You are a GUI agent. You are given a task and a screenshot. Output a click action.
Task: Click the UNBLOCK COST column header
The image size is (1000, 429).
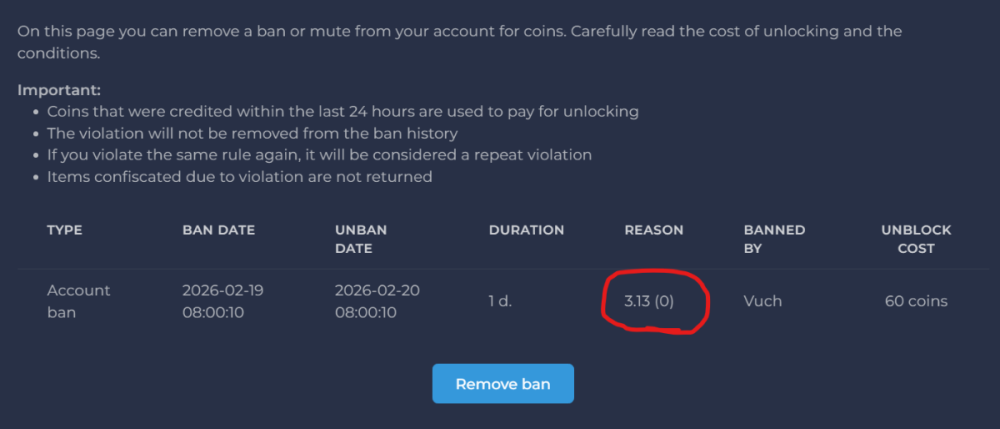916,239
